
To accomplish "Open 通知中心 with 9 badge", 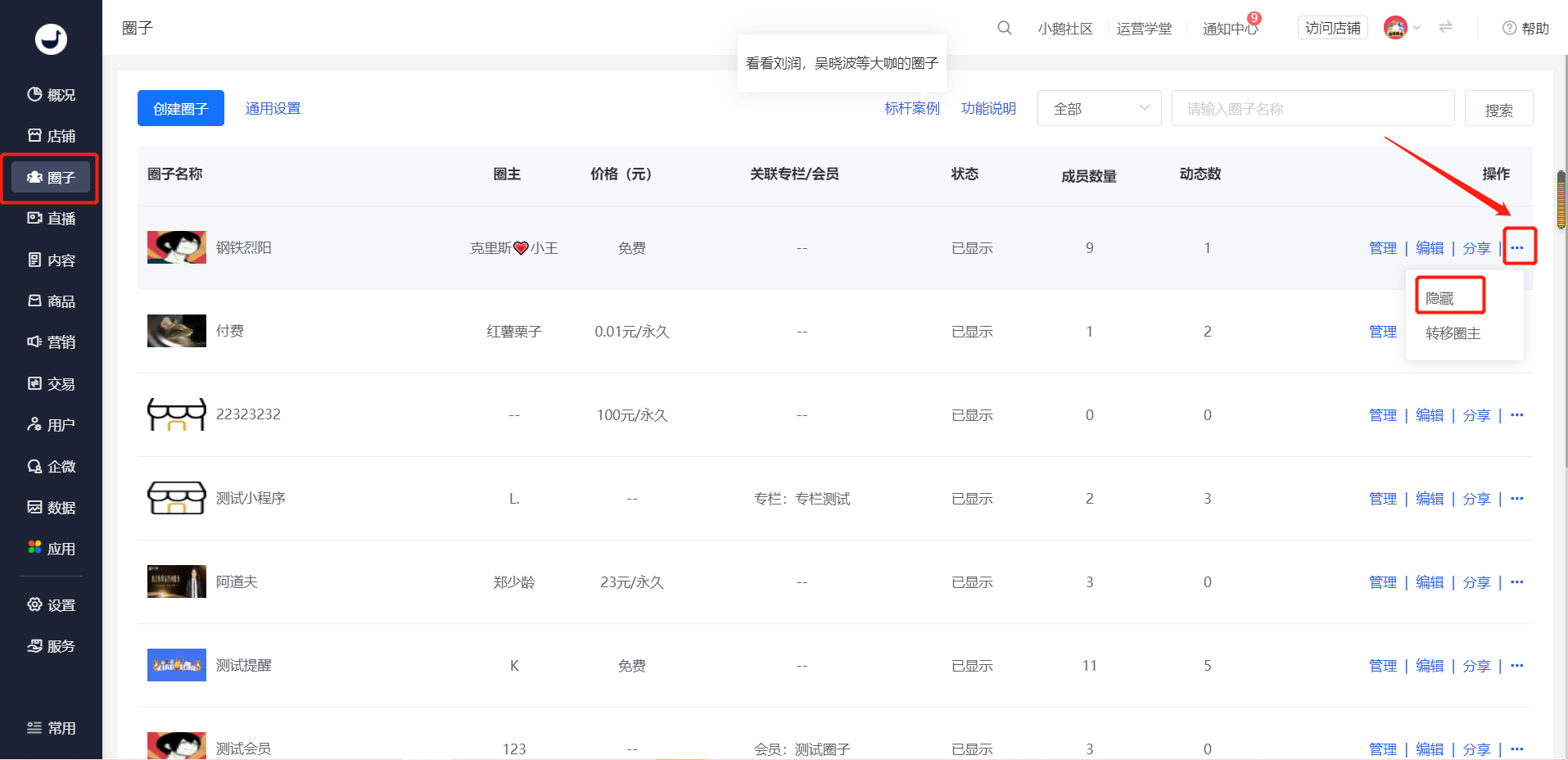I will point(1231,27).
